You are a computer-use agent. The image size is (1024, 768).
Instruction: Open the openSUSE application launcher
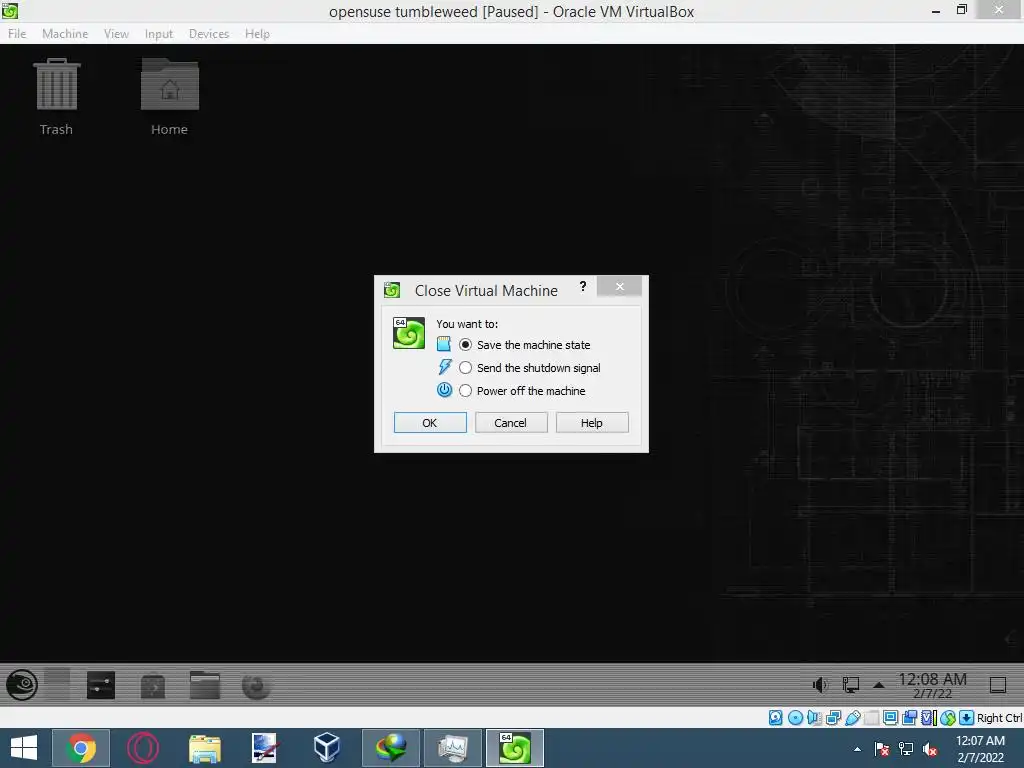(22, 686)
